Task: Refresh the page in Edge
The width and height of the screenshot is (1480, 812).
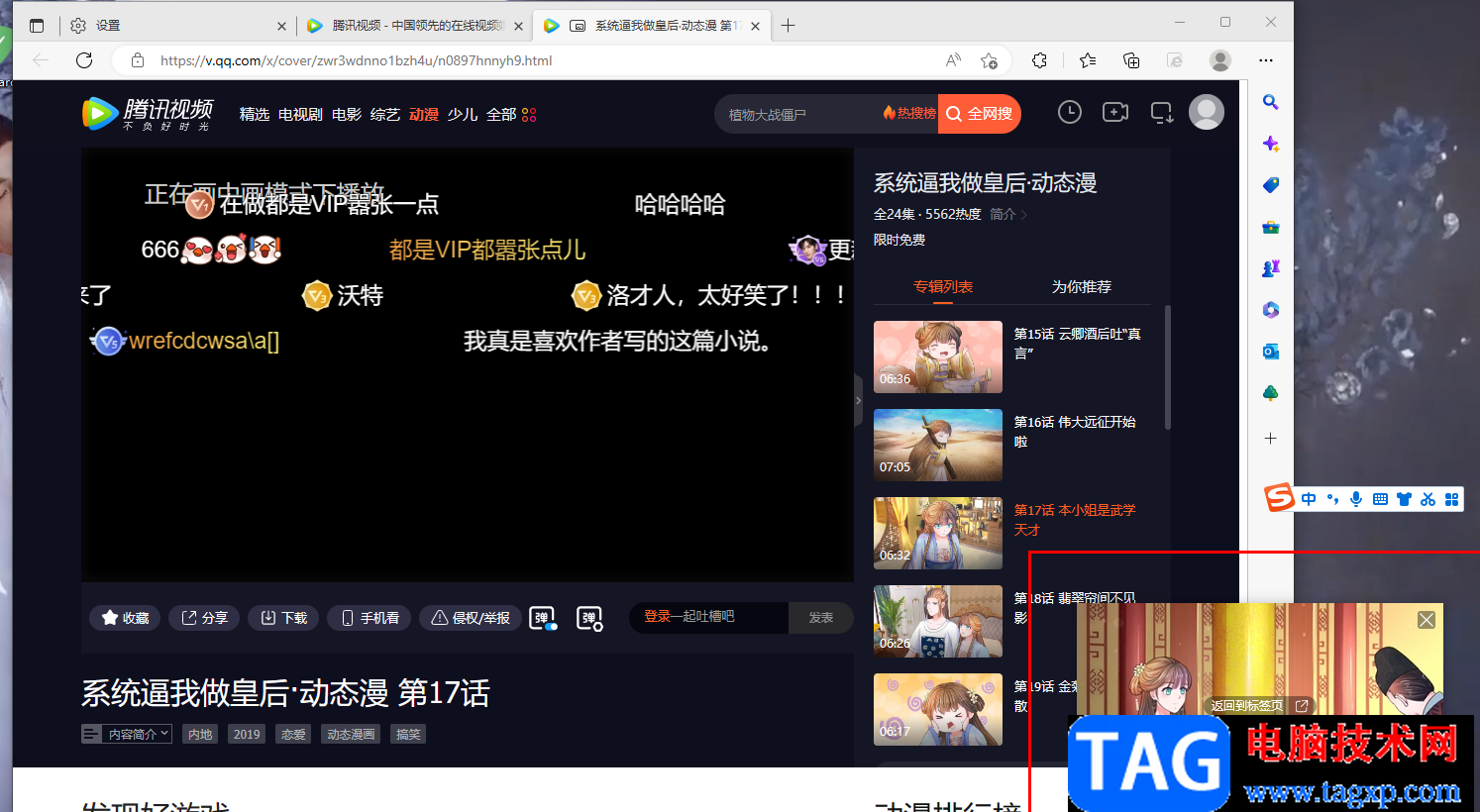Action: (84, 60)
